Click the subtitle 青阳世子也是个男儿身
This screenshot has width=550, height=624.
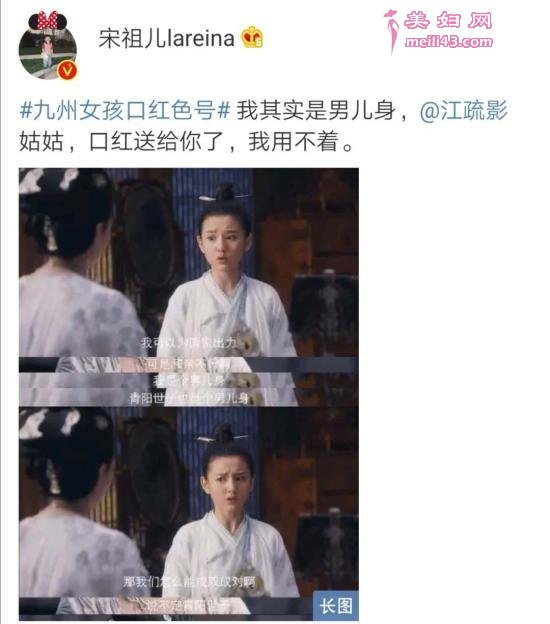pyautogui.click(x=189, y=398)
